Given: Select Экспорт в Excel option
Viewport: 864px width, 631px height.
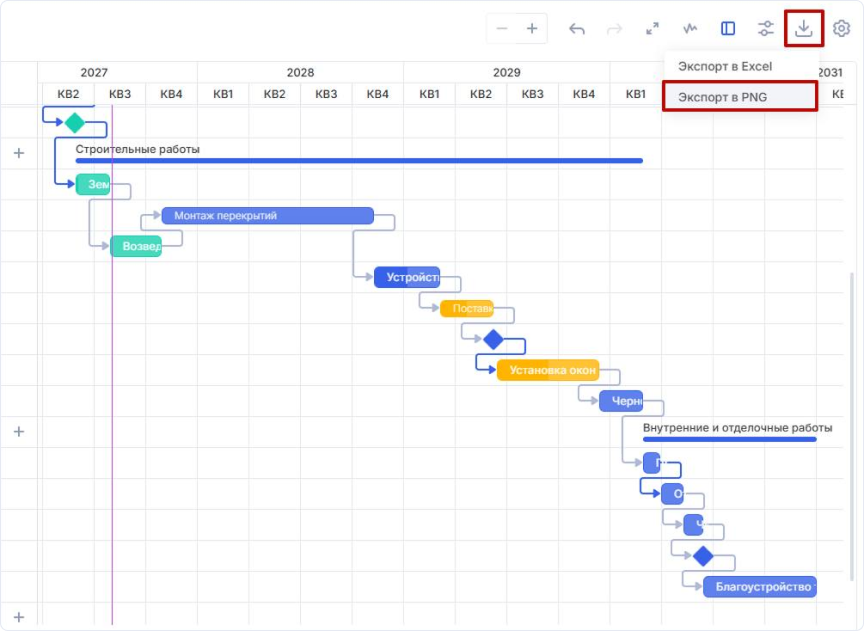Looking at the screenshot, I should [x=725, y=66].
